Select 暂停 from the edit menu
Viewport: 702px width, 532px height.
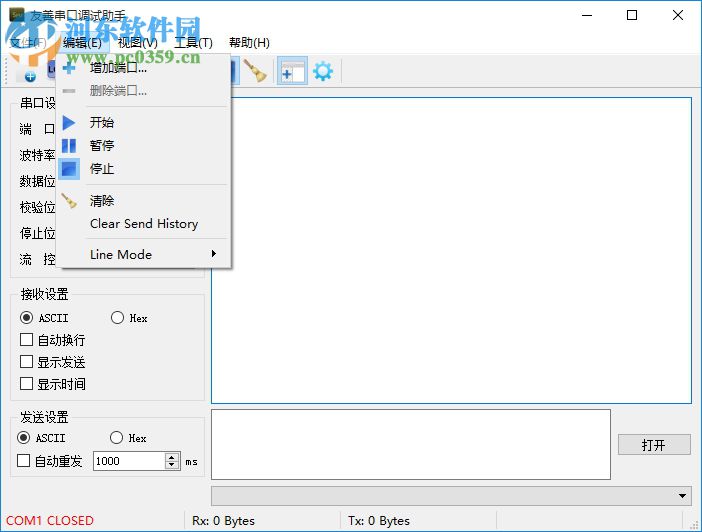(144, 146)
